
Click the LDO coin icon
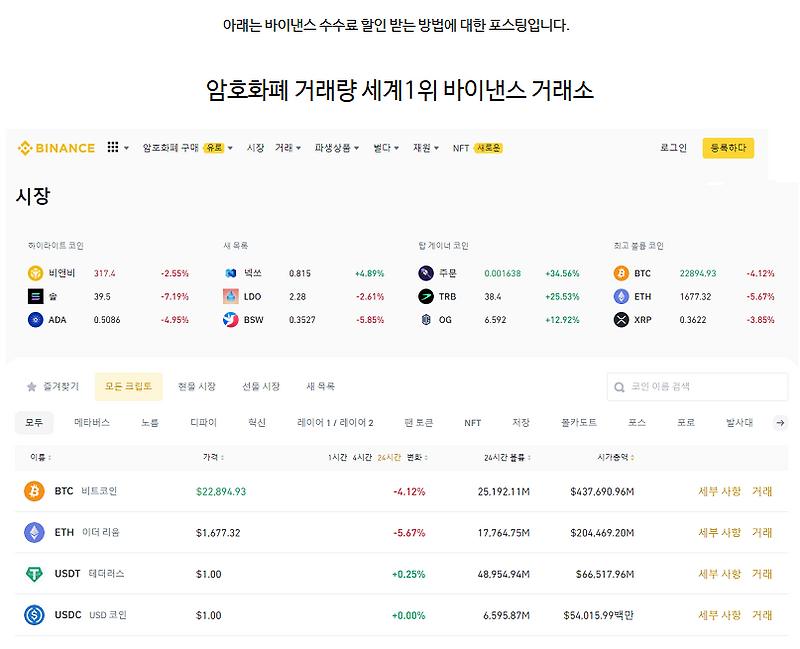pyautogui.click(x=231, y=296)
